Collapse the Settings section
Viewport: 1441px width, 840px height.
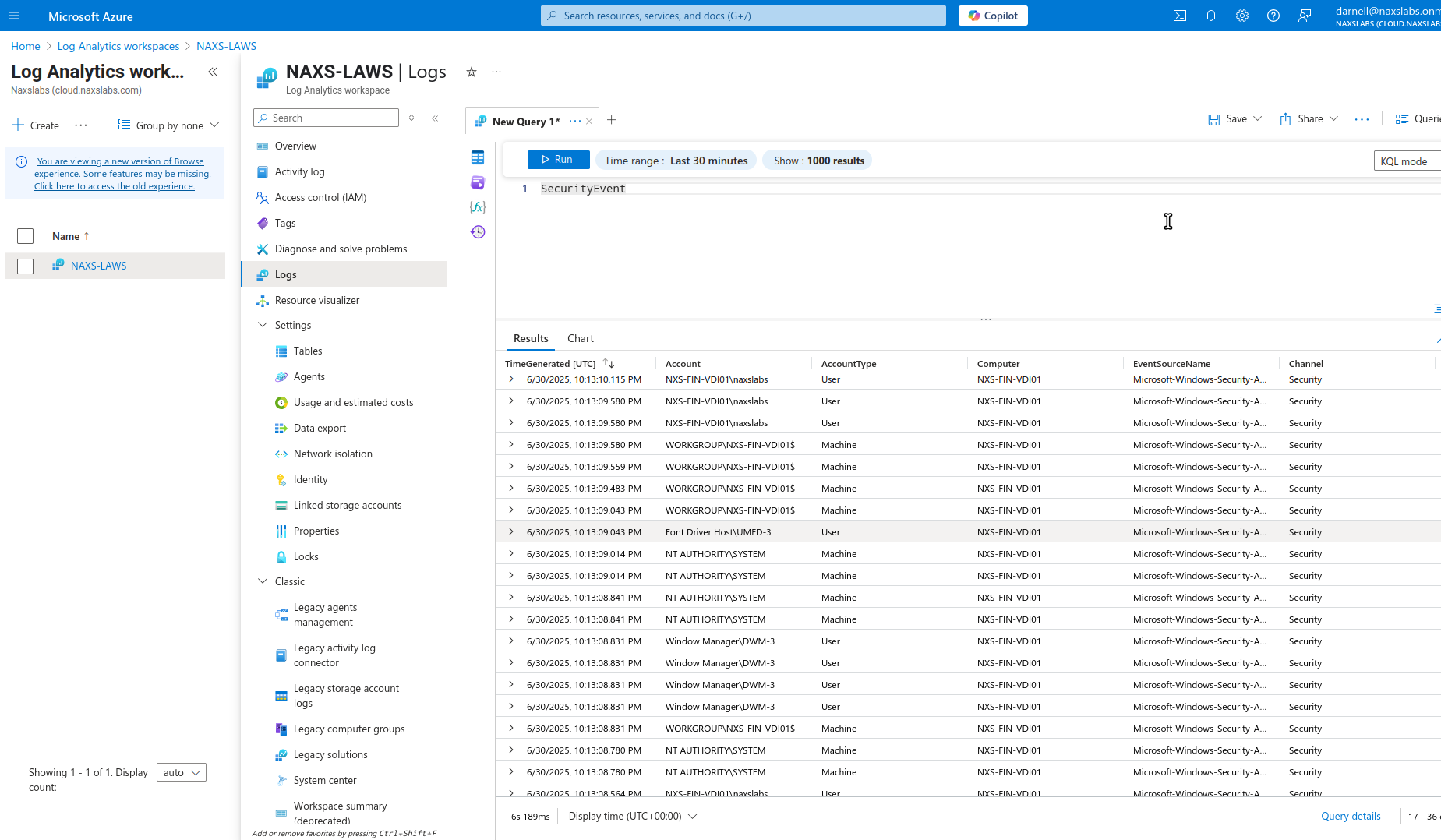coord(263,325)
